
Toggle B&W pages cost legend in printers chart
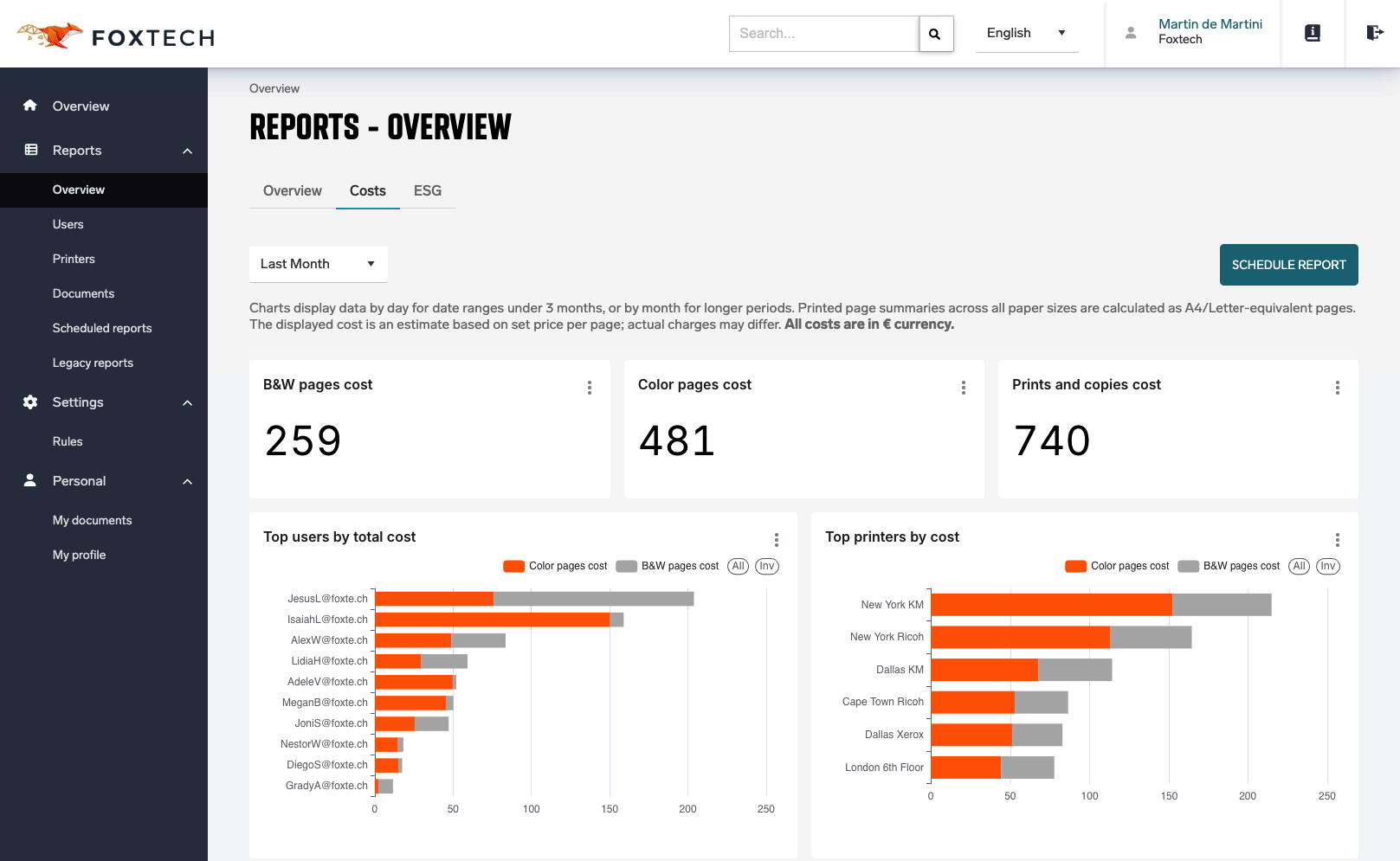coord(1229,566)
